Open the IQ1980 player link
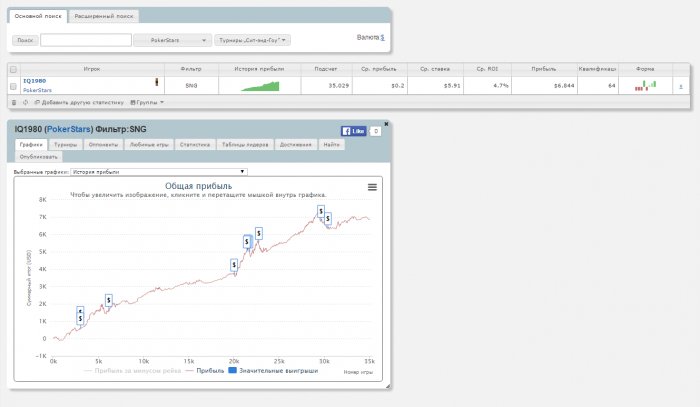This screenshot has height=407, width=700. pyautogui.click(x=34, y=81)
